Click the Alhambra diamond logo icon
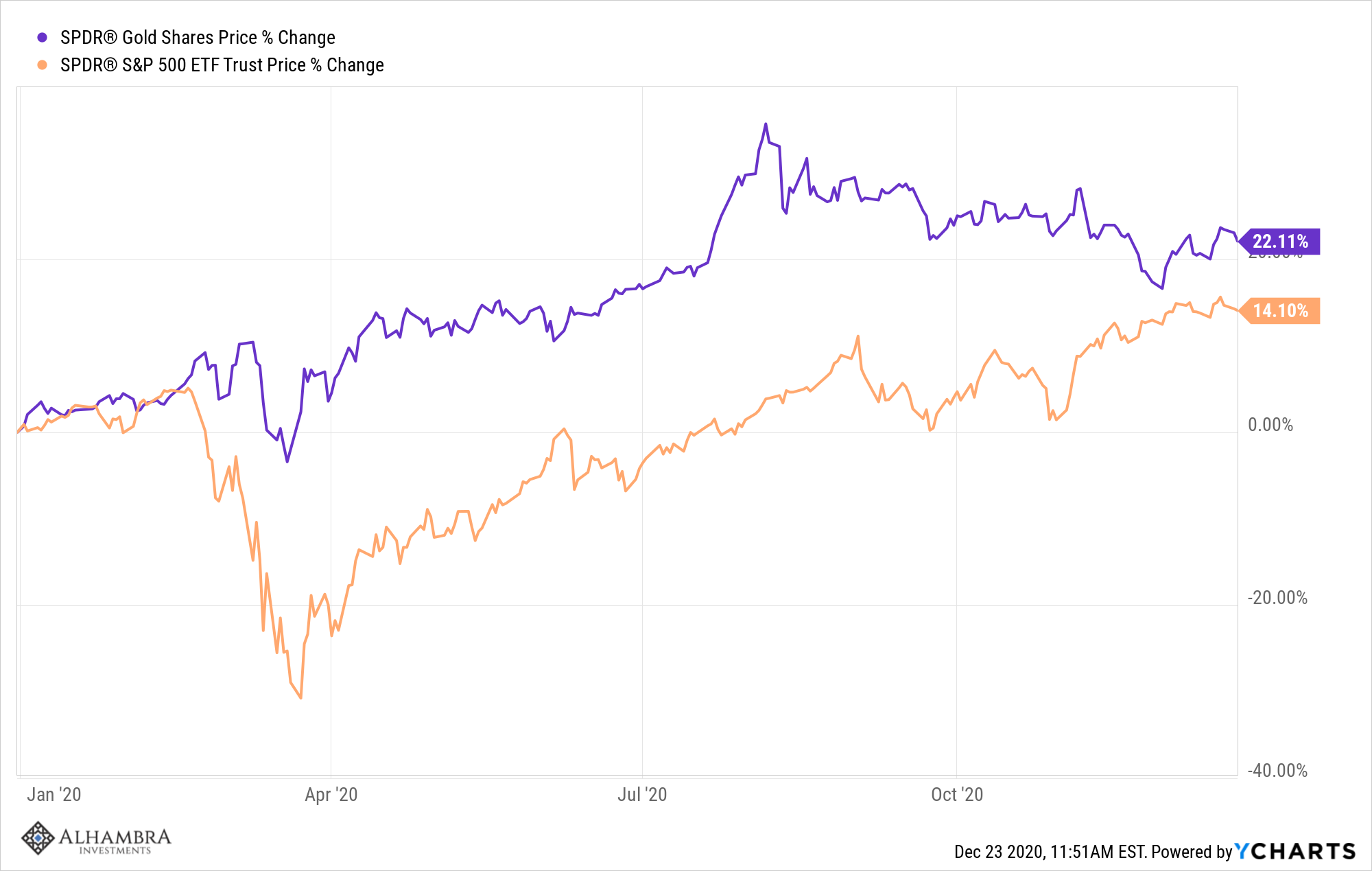Image resolution: width=1372 pixels, height=871 pixels. point(38,838)
